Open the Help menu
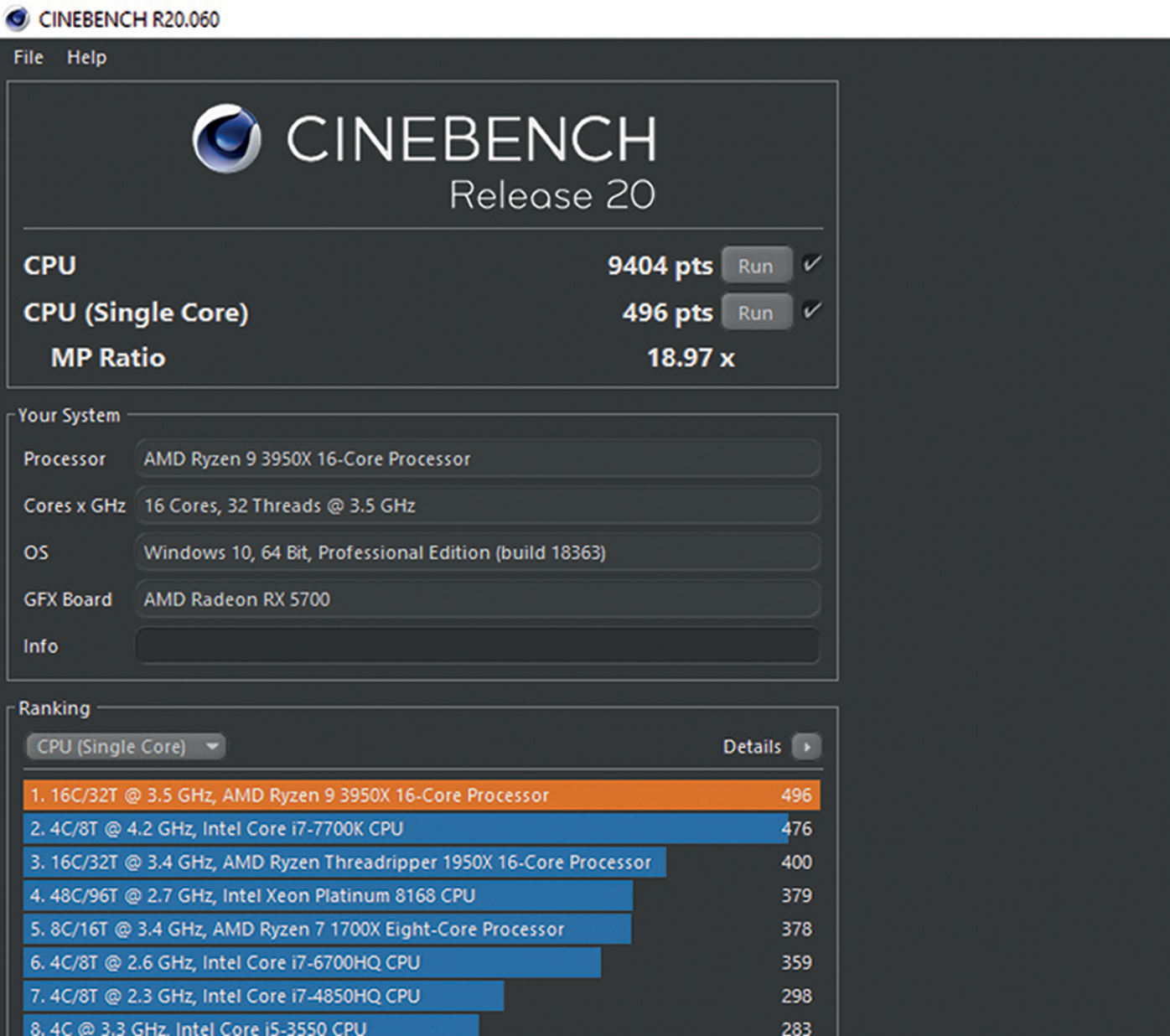 point(86,58)
